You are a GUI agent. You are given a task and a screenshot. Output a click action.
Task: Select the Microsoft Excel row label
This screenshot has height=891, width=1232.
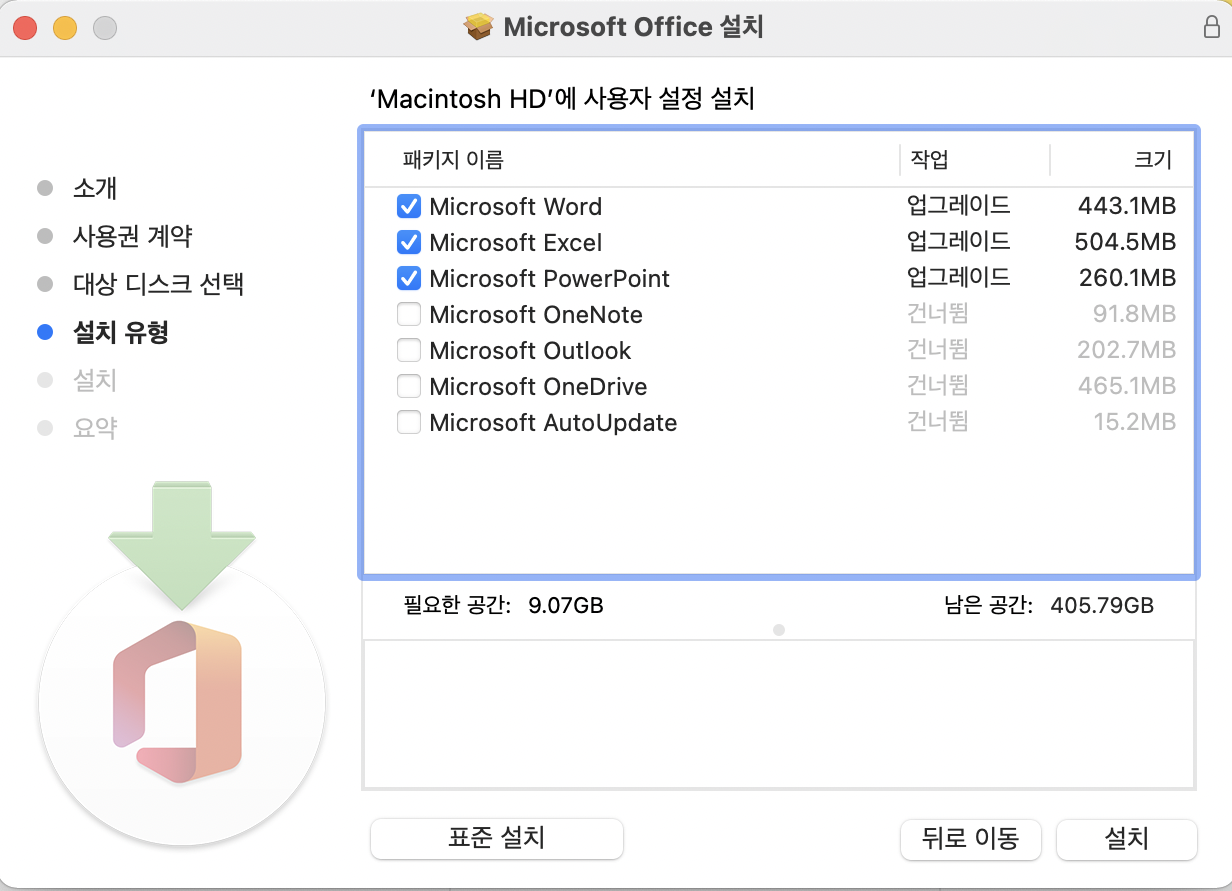[516, 243]
